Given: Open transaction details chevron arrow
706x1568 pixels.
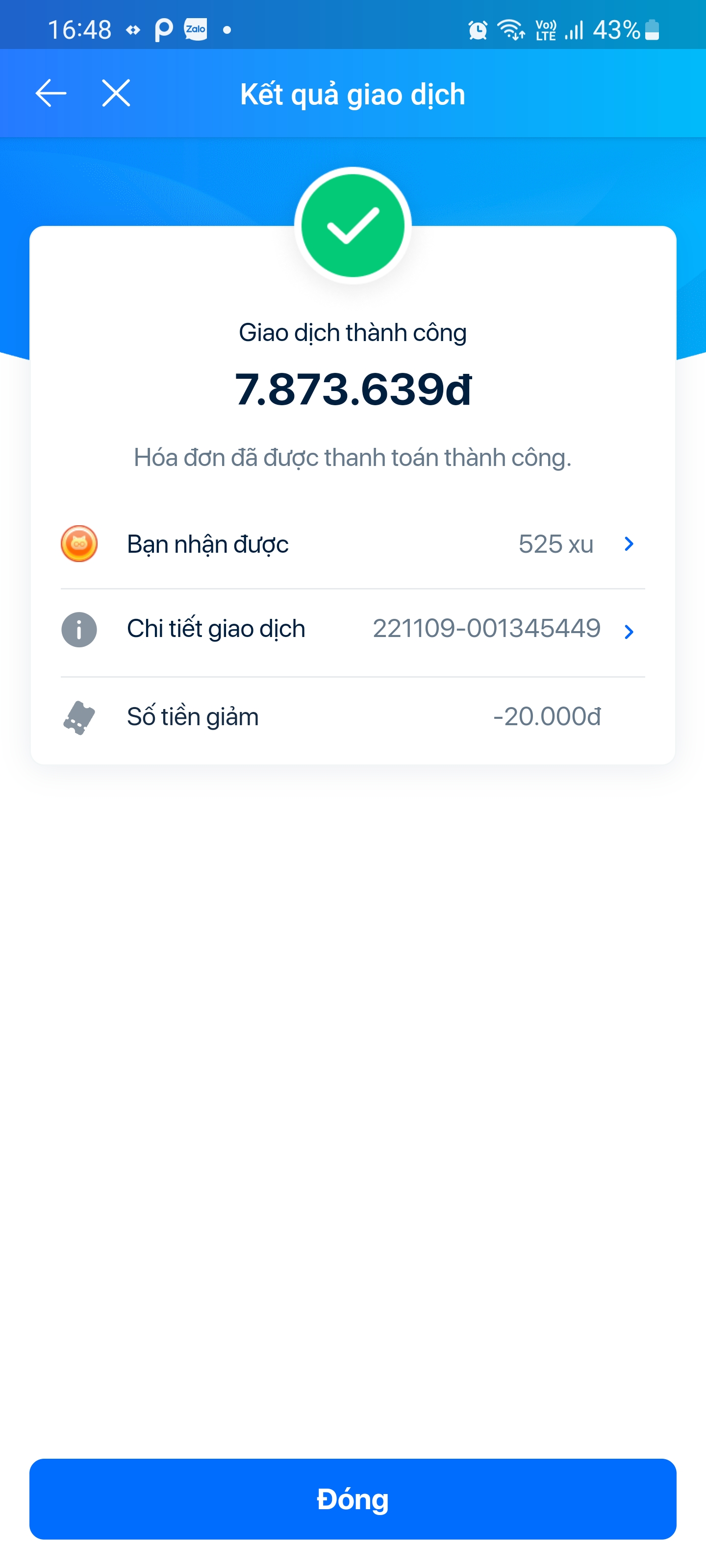Looking at the screenshot, I should (x=629, y=632).
